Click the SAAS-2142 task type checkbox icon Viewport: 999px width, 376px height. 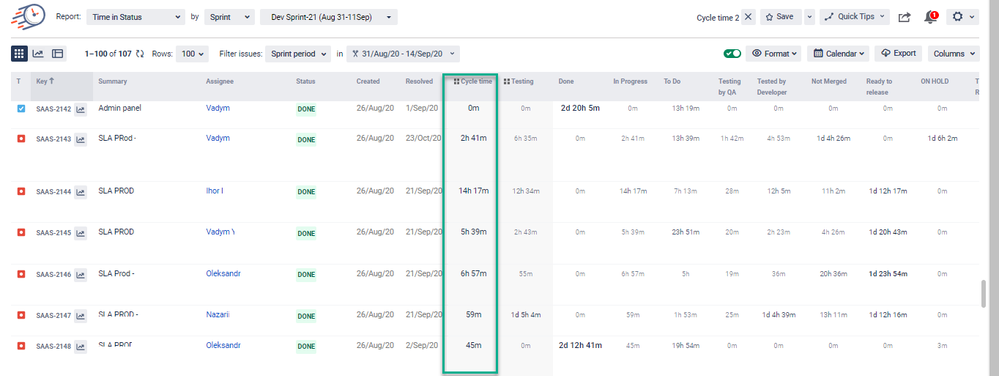21,109
